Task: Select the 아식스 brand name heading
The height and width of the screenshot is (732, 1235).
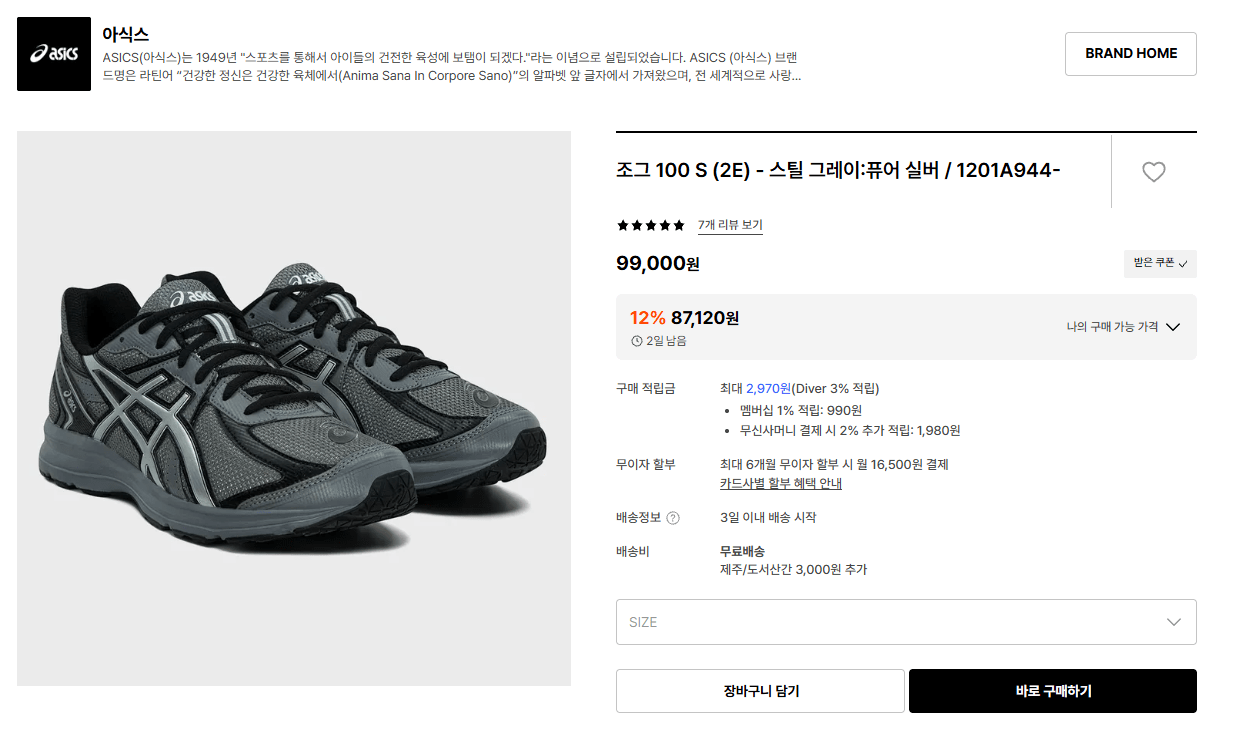Action: click(x=126, y=34)
